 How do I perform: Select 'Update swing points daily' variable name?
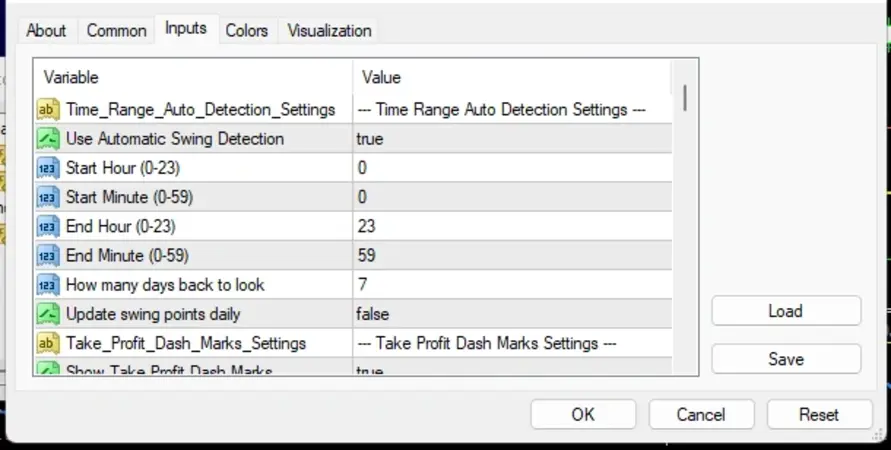[x=153, y=315]
